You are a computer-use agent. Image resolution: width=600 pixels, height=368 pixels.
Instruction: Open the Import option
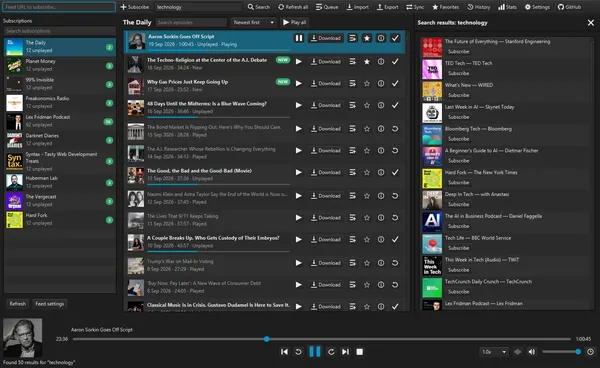tap(358, 7)
